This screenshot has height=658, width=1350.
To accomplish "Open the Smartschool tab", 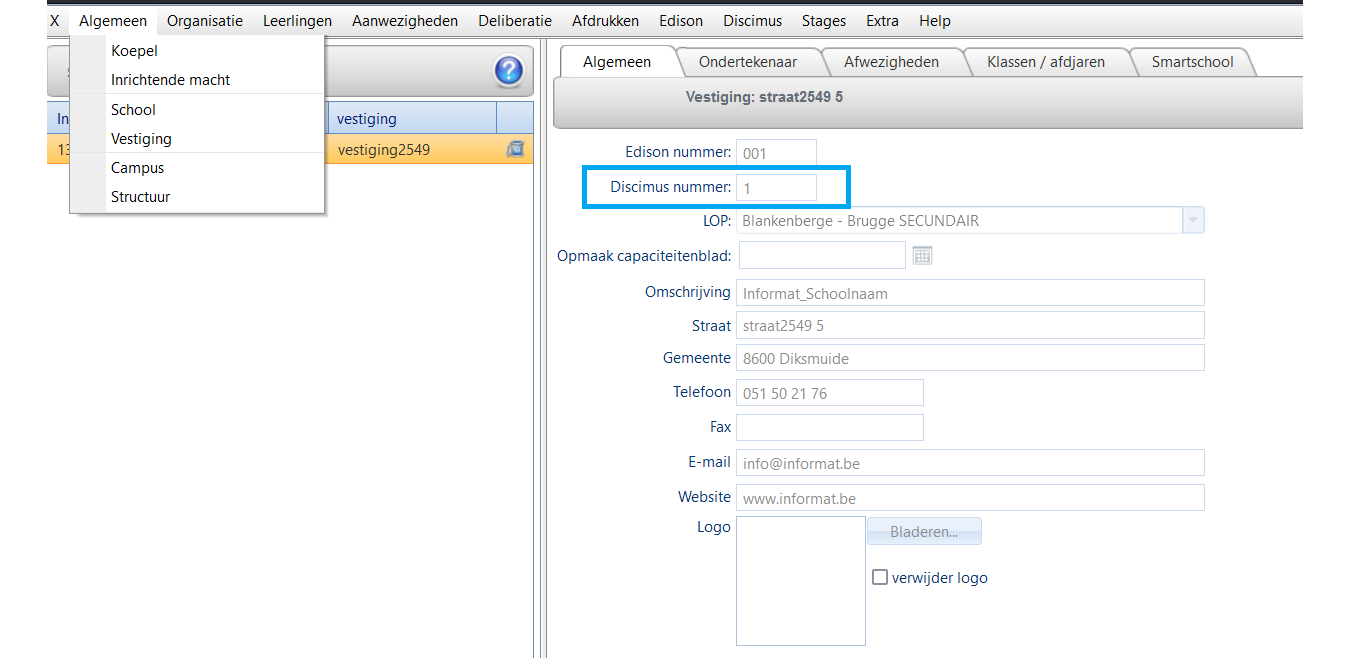I will (x=1192, y=62).
